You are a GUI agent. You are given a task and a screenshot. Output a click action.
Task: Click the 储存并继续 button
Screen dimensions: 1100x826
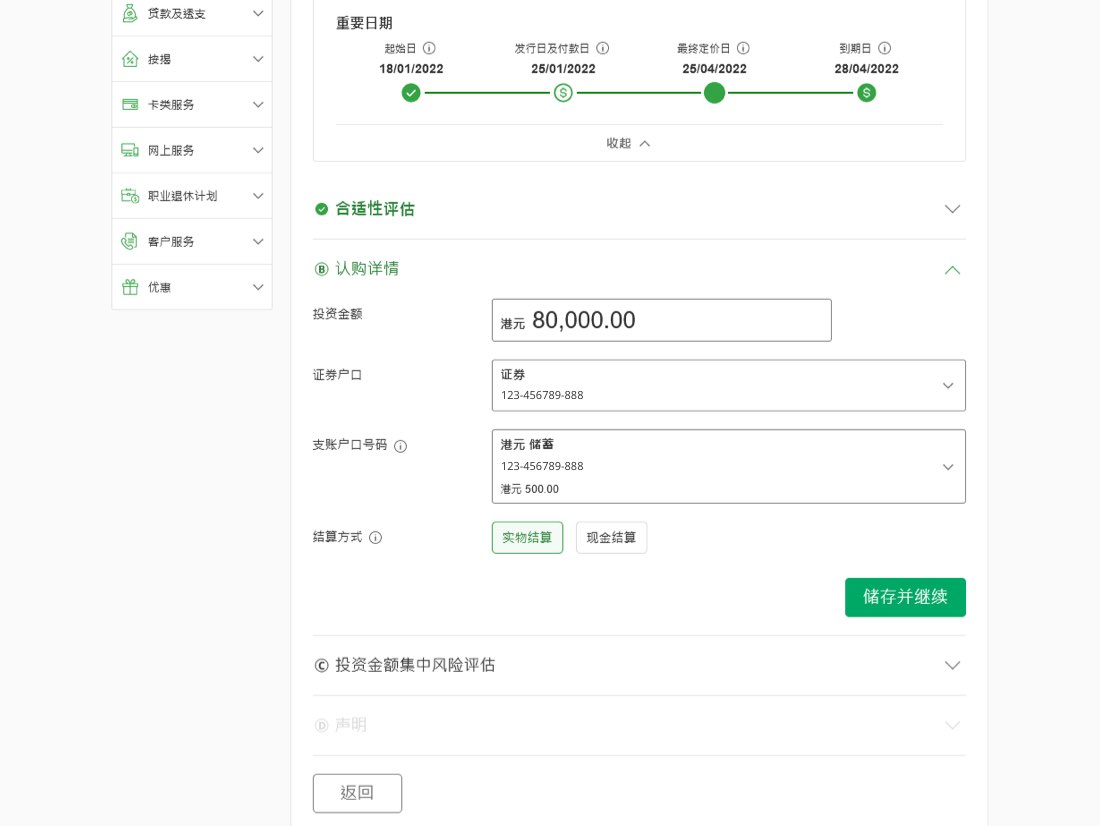[905, 597]
